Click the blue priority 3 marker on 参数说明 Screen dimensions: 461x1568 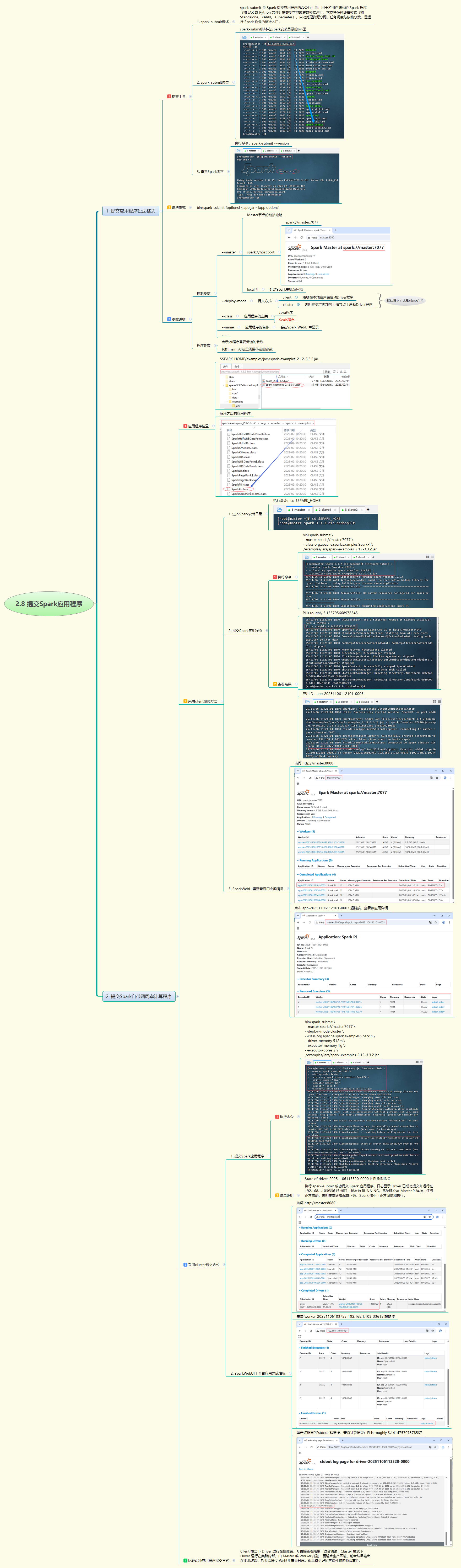pyautogui.click(x=169, y=319)
